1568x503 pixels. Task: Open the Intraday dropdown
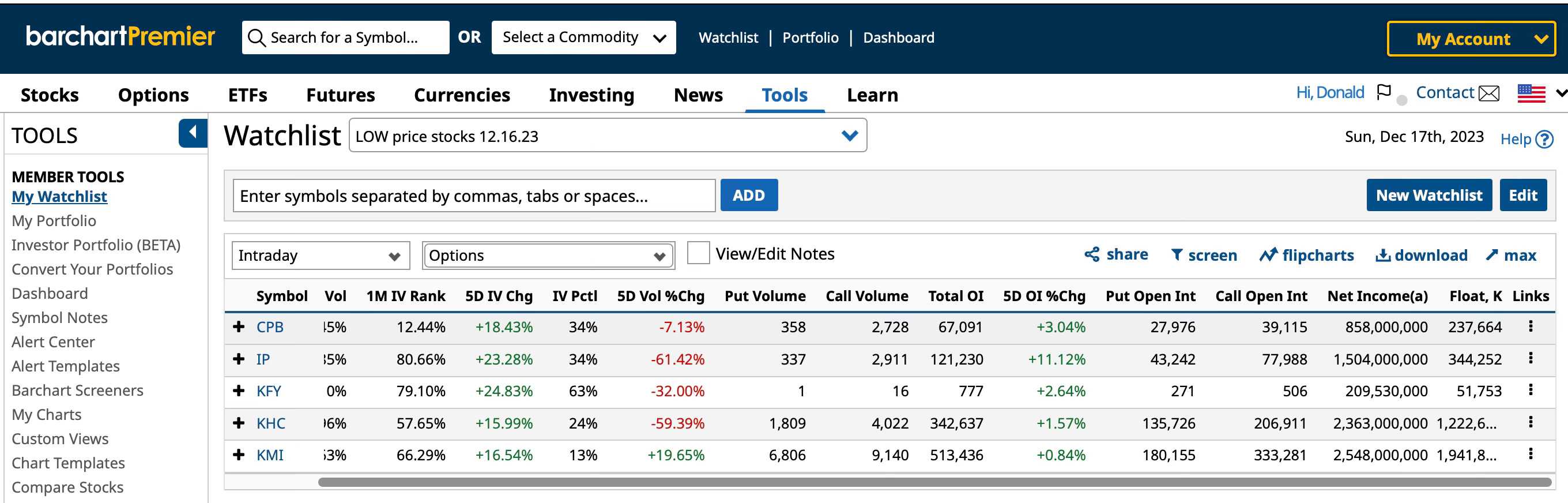(321, 255)
